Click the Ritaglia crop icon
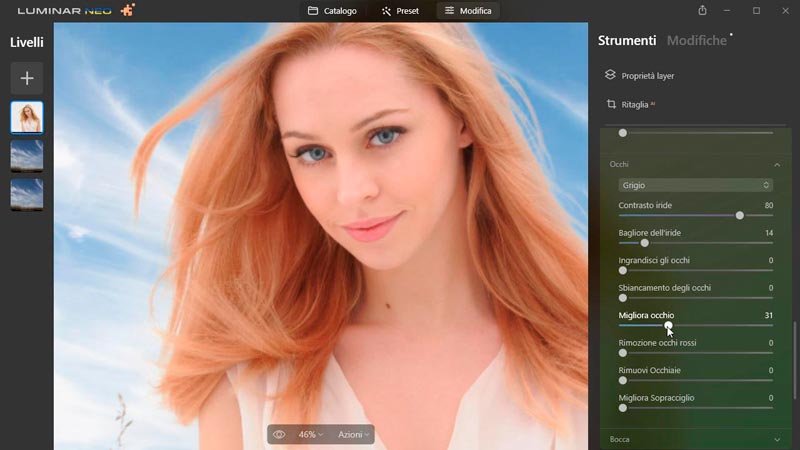Screen dimensions: 800x450 611,104
